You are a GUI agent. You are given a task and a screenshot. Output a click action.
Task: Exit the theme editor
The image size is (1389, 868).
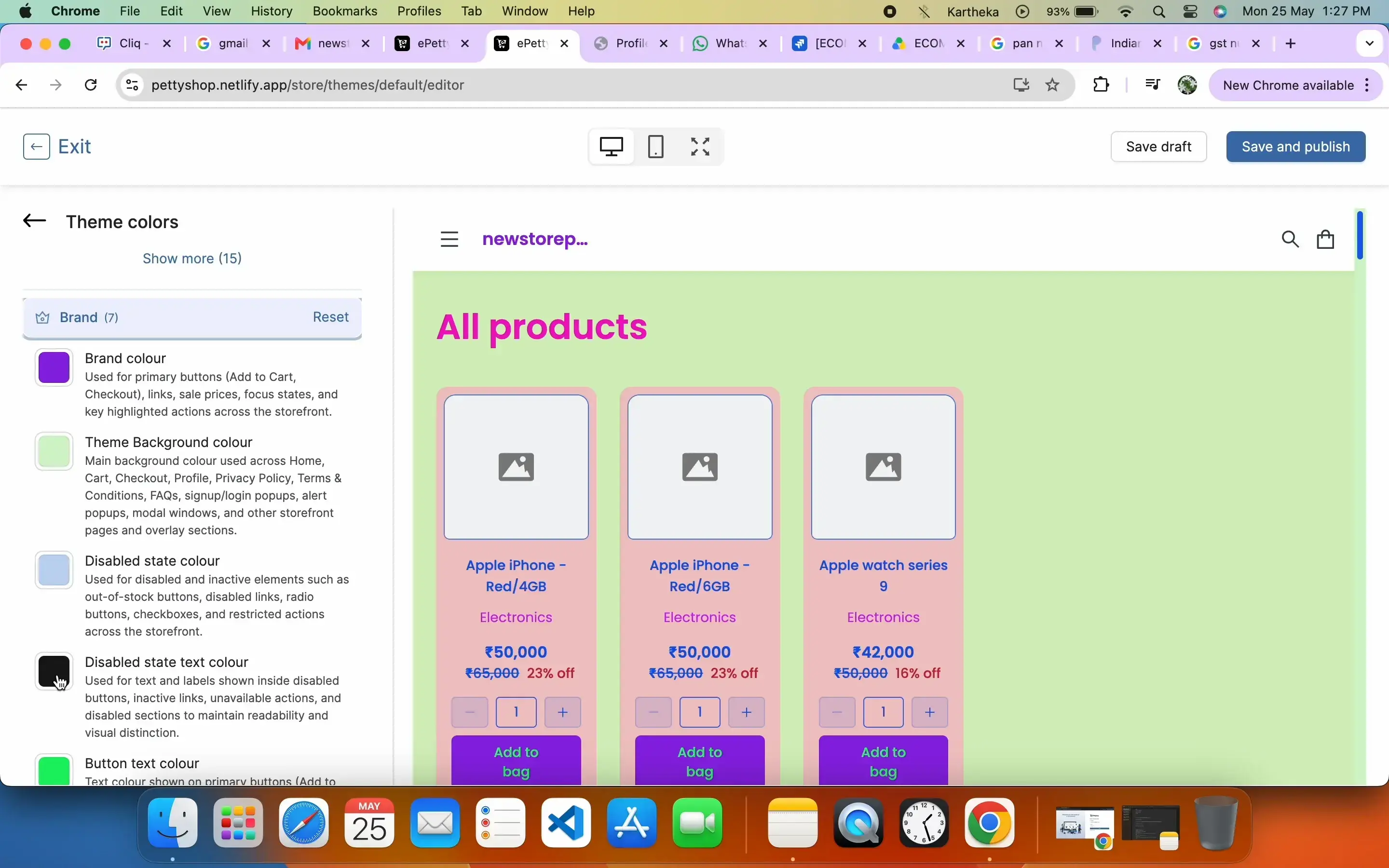57,147
